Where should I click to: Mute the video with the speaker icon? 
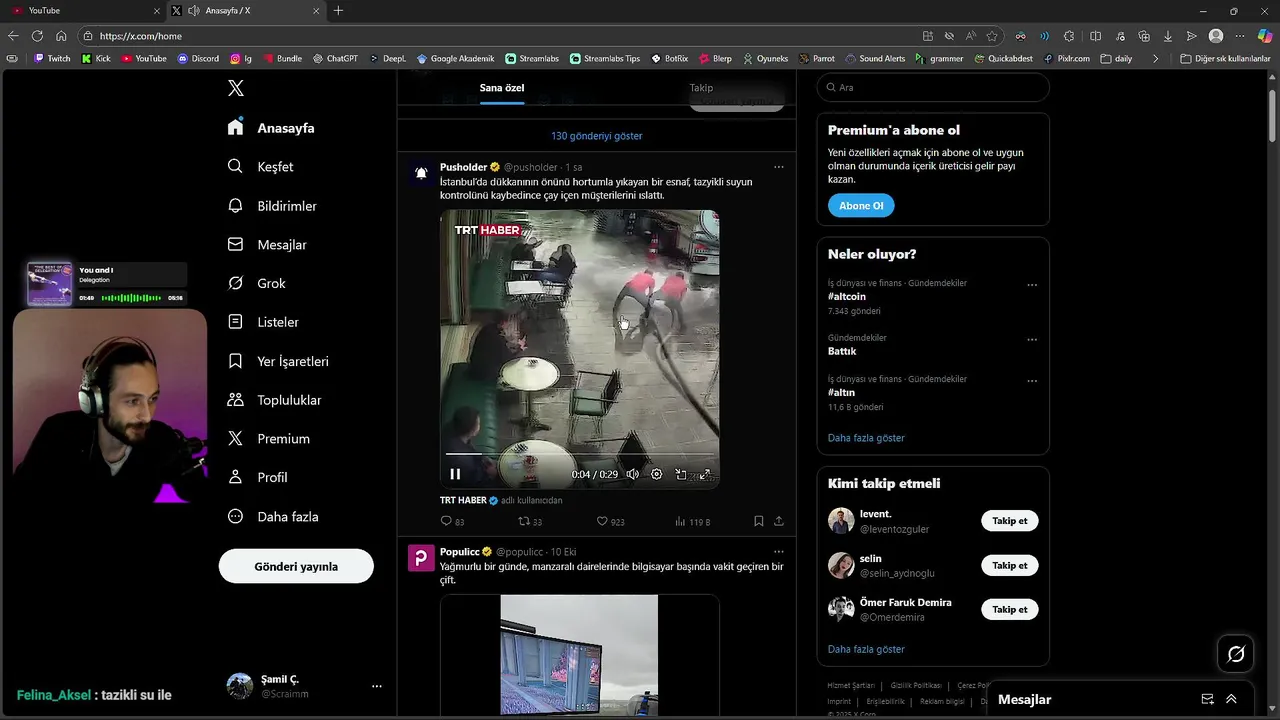click(x=632, y=474)
